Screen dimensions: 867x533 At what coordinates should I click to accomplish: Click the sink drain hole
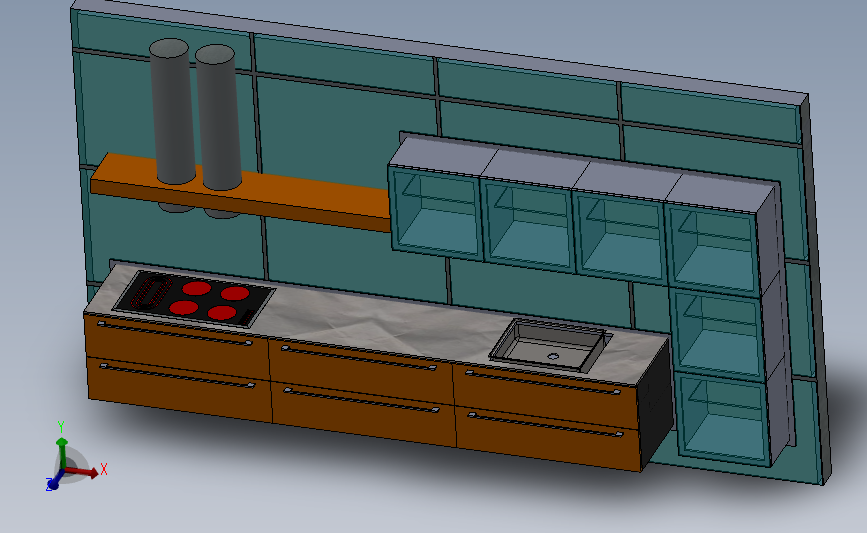tap(552, 357)
